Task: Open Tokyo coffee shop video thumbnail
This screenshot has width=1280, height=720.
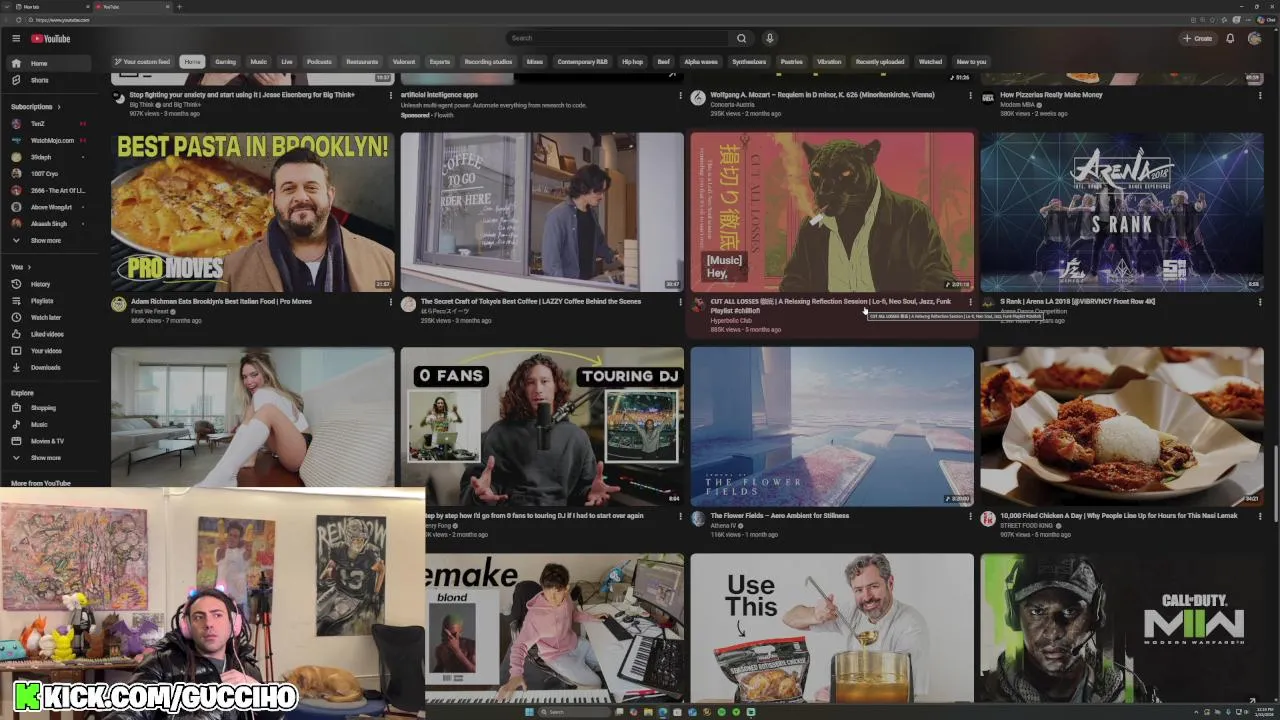Action: tap(542, 212)
